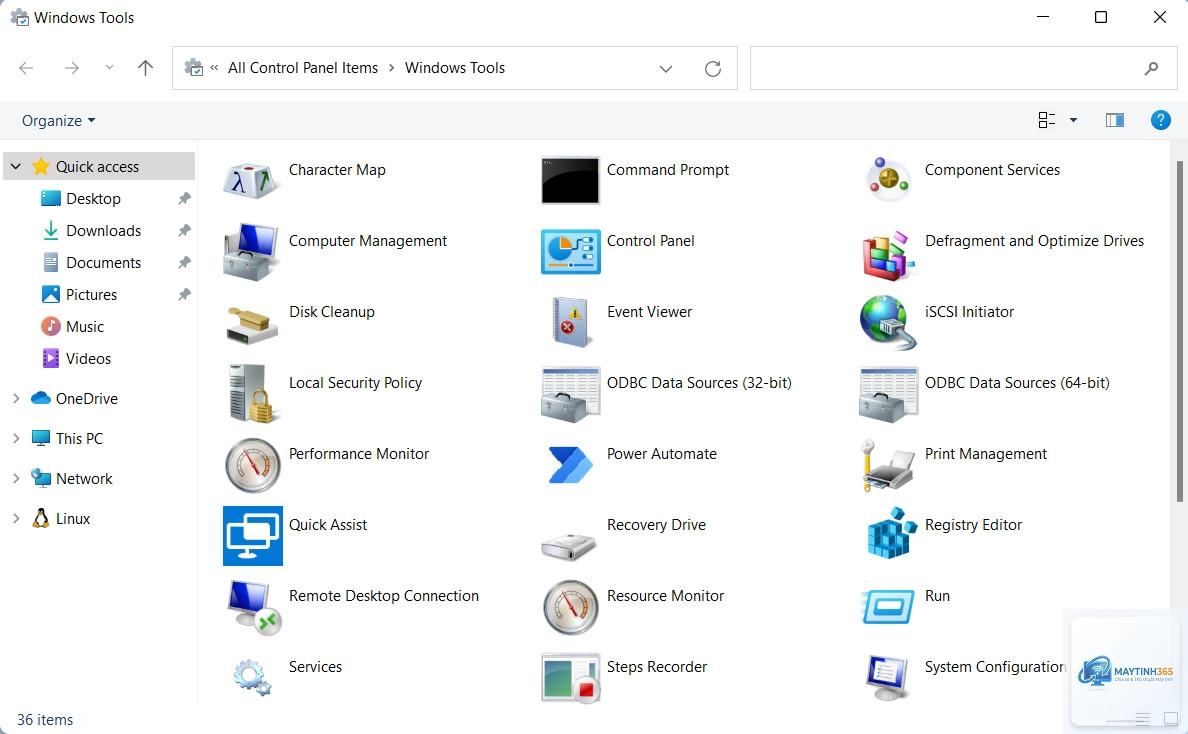Go back to previous folder
The height and width of the screenshot is (734, 1188).
(26, 68)
